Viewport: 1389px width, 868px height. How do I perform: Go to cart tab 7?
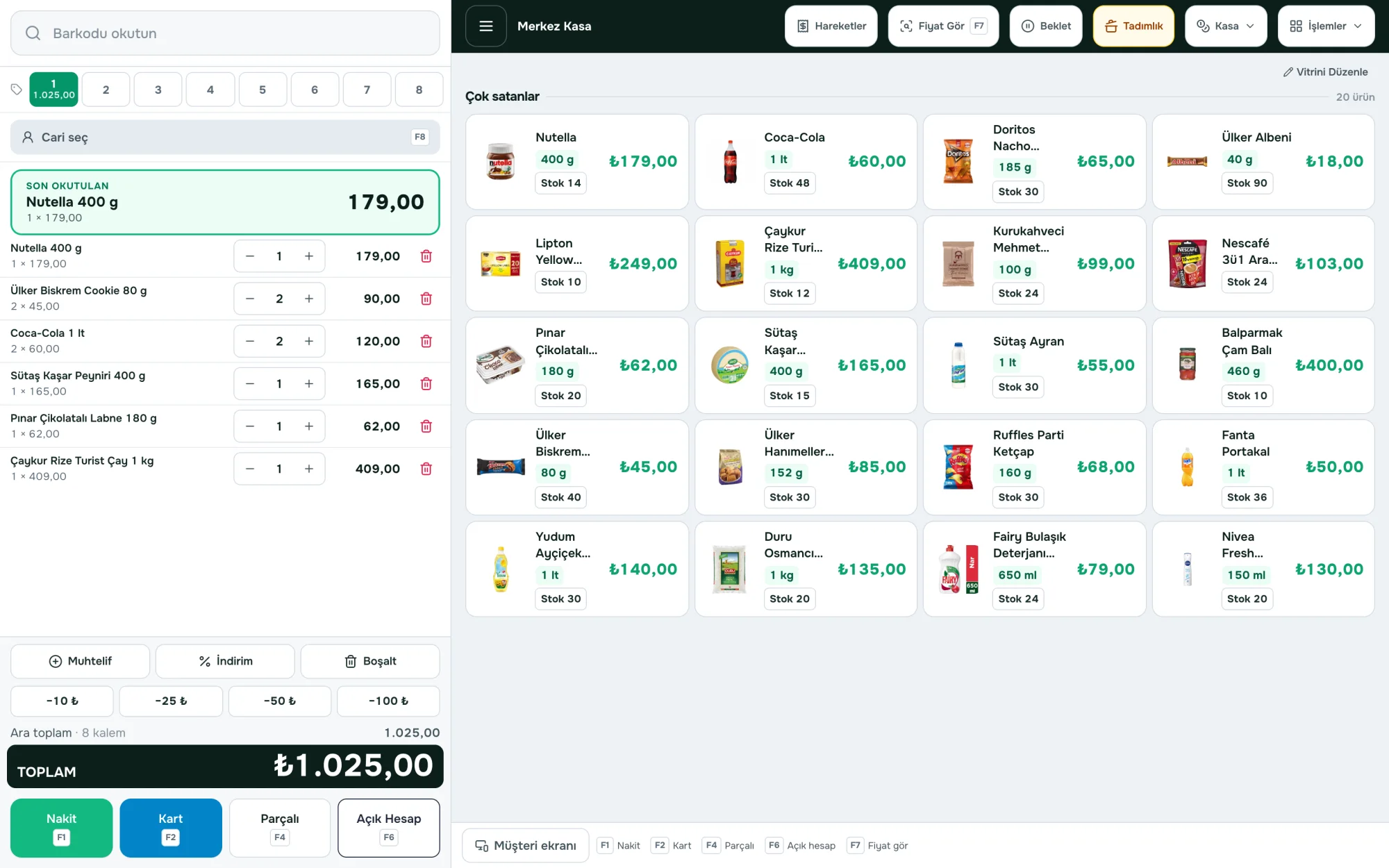(x=367, y=90)
